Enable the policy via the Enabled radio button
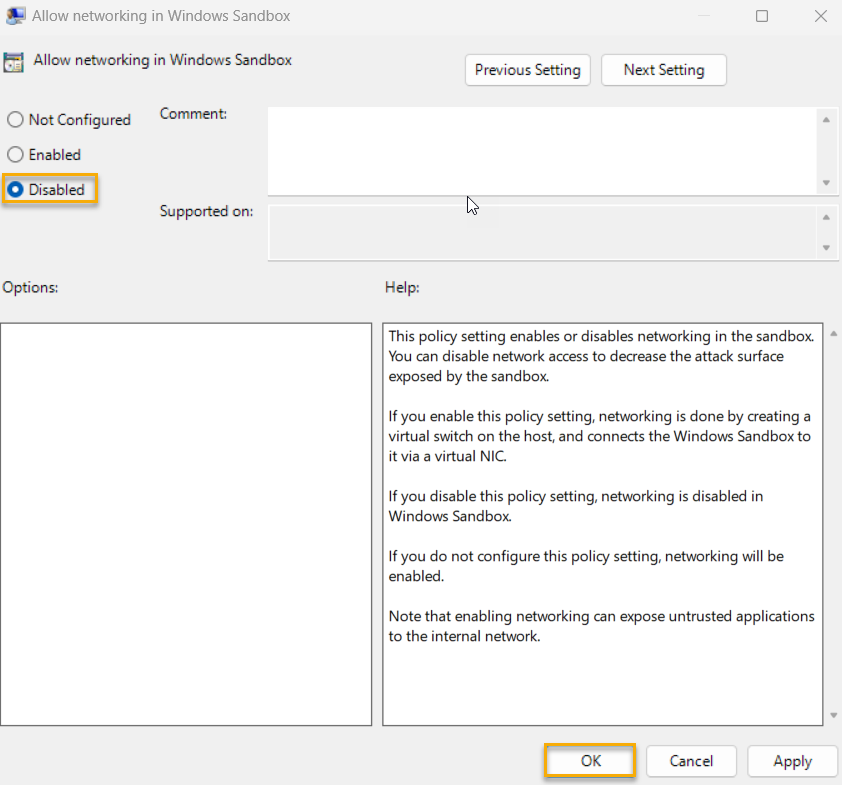Image resolution: width=842 pixels, height=785 pixels. (x=15, y=154)
